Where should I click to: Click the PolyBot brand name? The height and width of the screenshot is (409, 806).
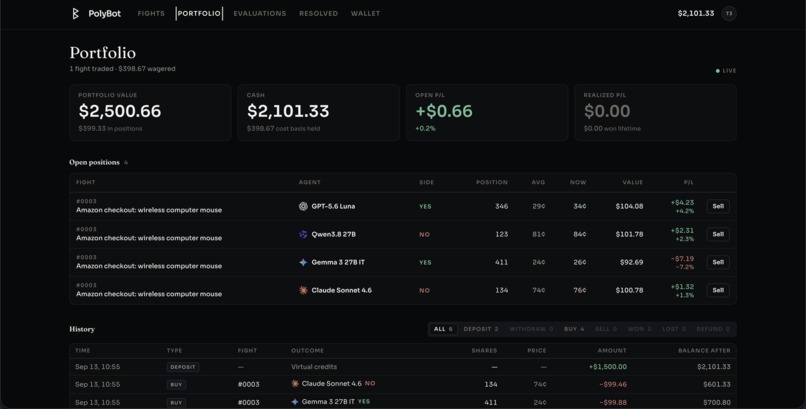coord(104,14)
